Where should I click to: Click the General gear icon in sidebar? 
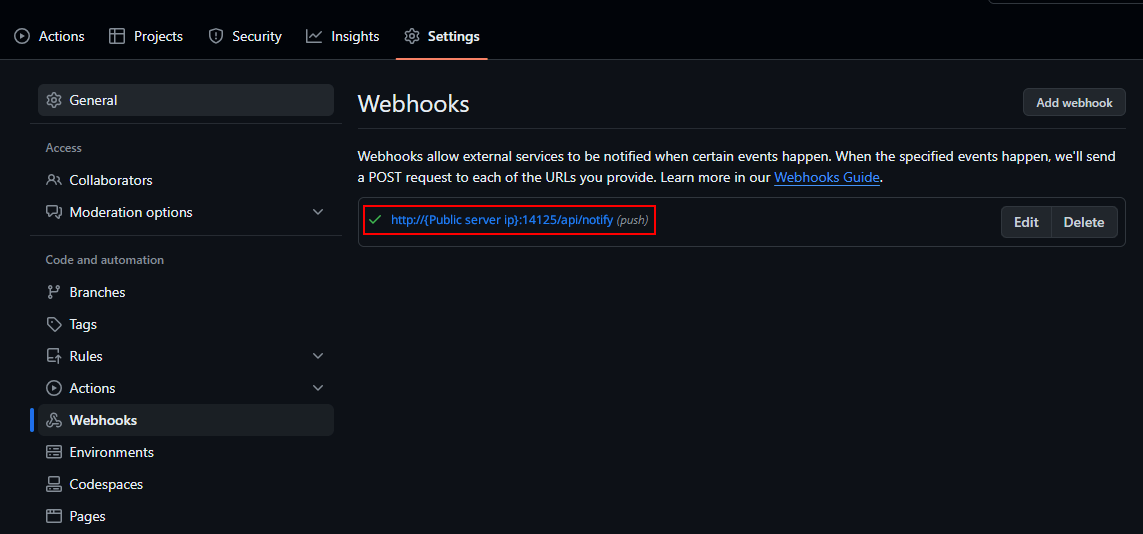click(x=53, y=100)
